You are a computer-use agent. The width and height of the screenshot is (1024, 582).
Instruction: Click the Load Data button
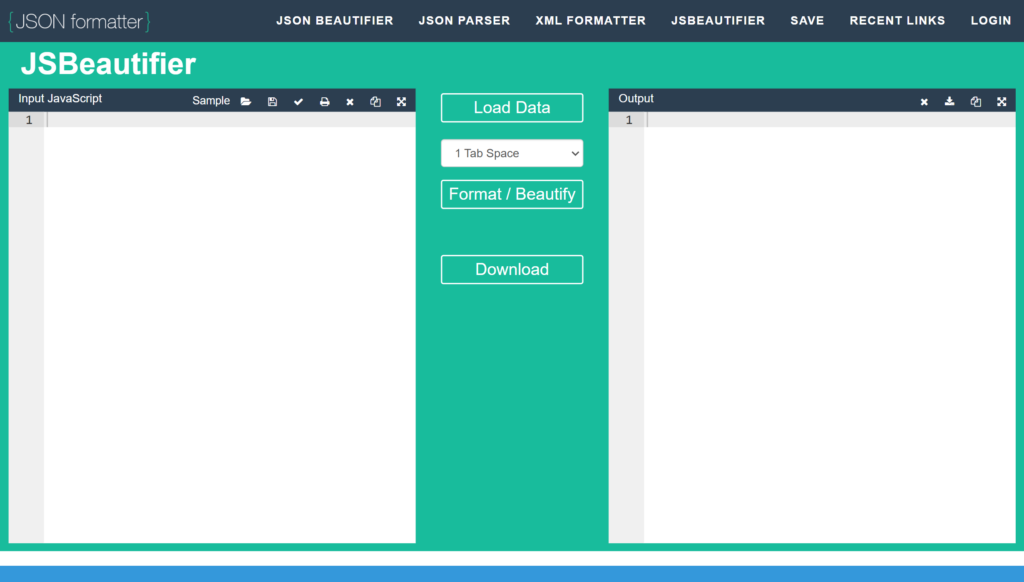[512, 108]
